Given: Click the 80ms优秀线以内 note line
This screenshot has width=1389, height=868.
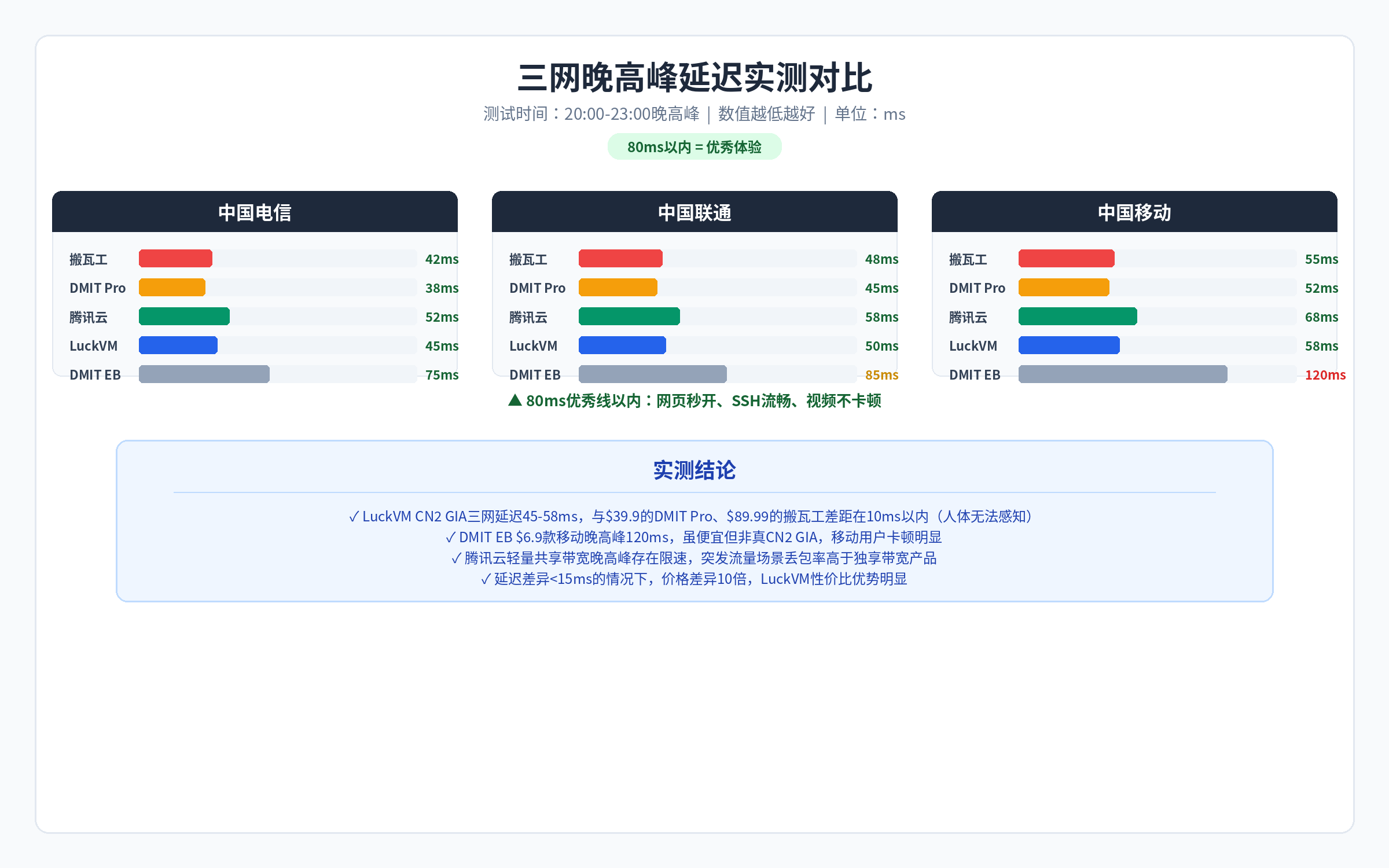Looking at the screenshot, I should click(x=694, y=400).
